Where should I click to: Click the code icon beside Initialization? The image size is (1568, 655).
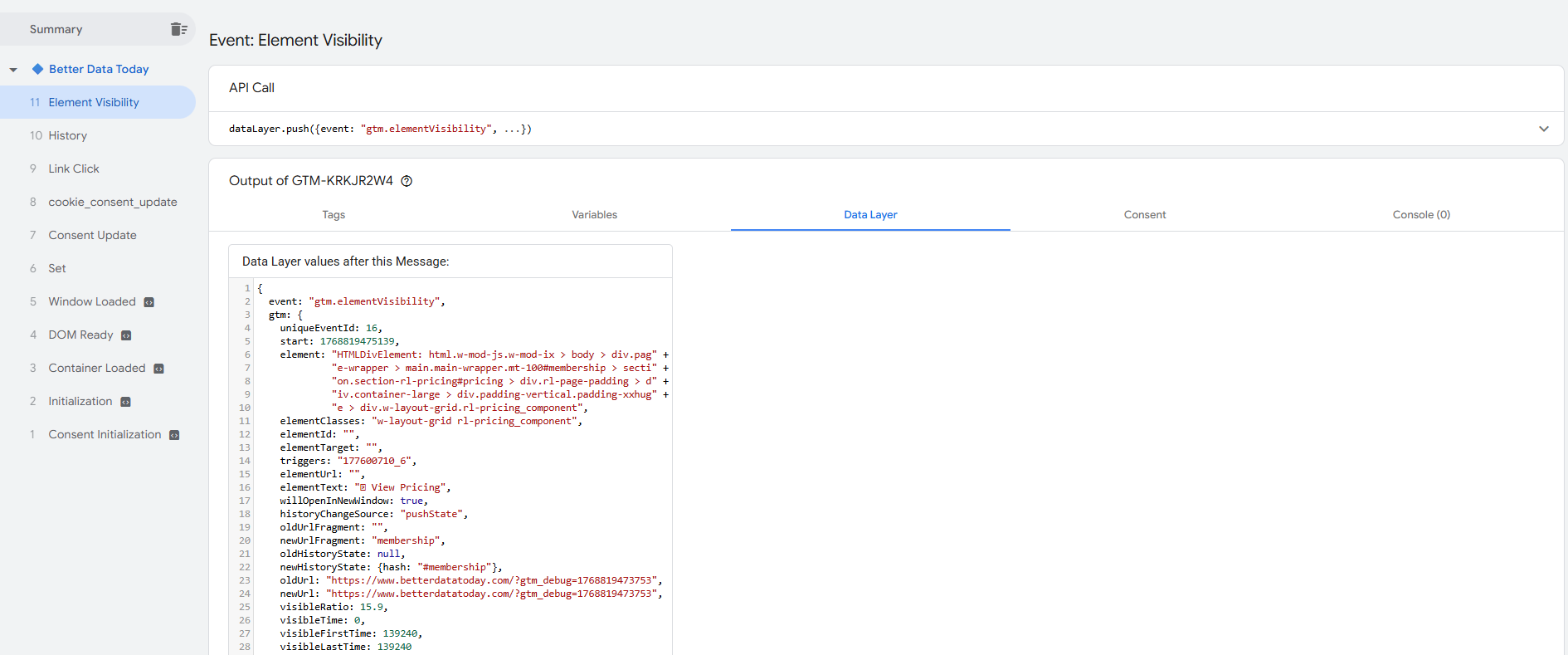[125, 402]
